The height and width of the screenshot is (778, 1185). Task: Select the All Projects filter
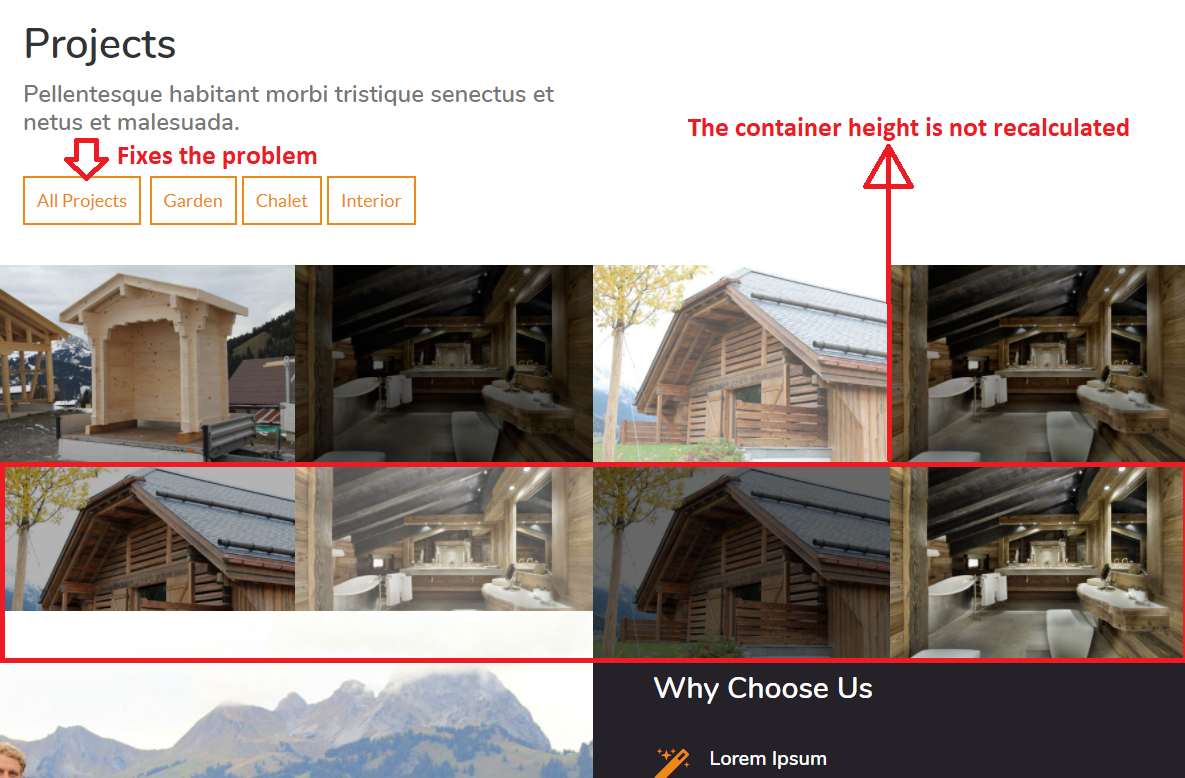pyautogui.click(x=82, y=200)
